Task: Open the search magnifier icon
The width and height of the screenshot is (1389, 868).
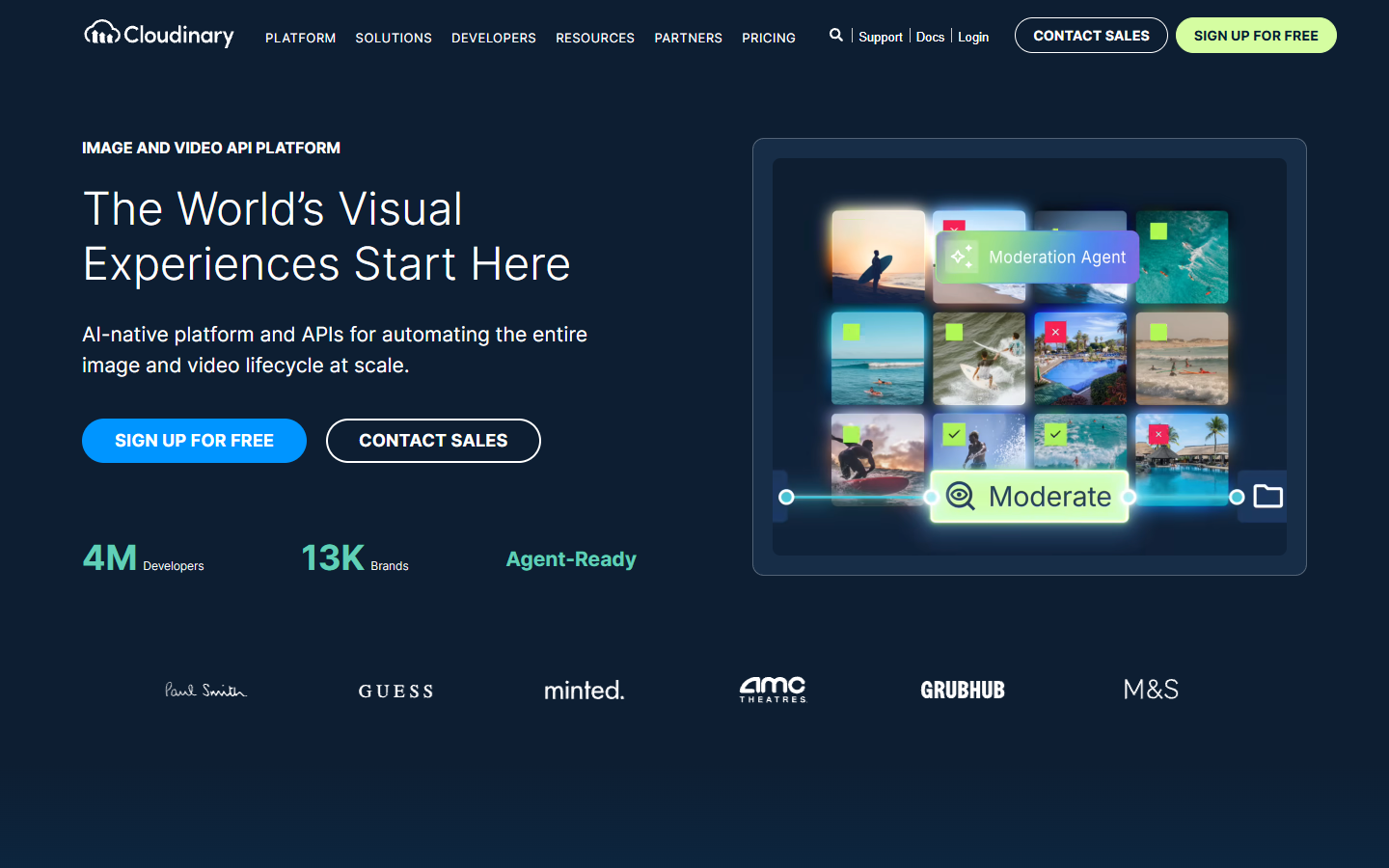Action: point(835,35)
